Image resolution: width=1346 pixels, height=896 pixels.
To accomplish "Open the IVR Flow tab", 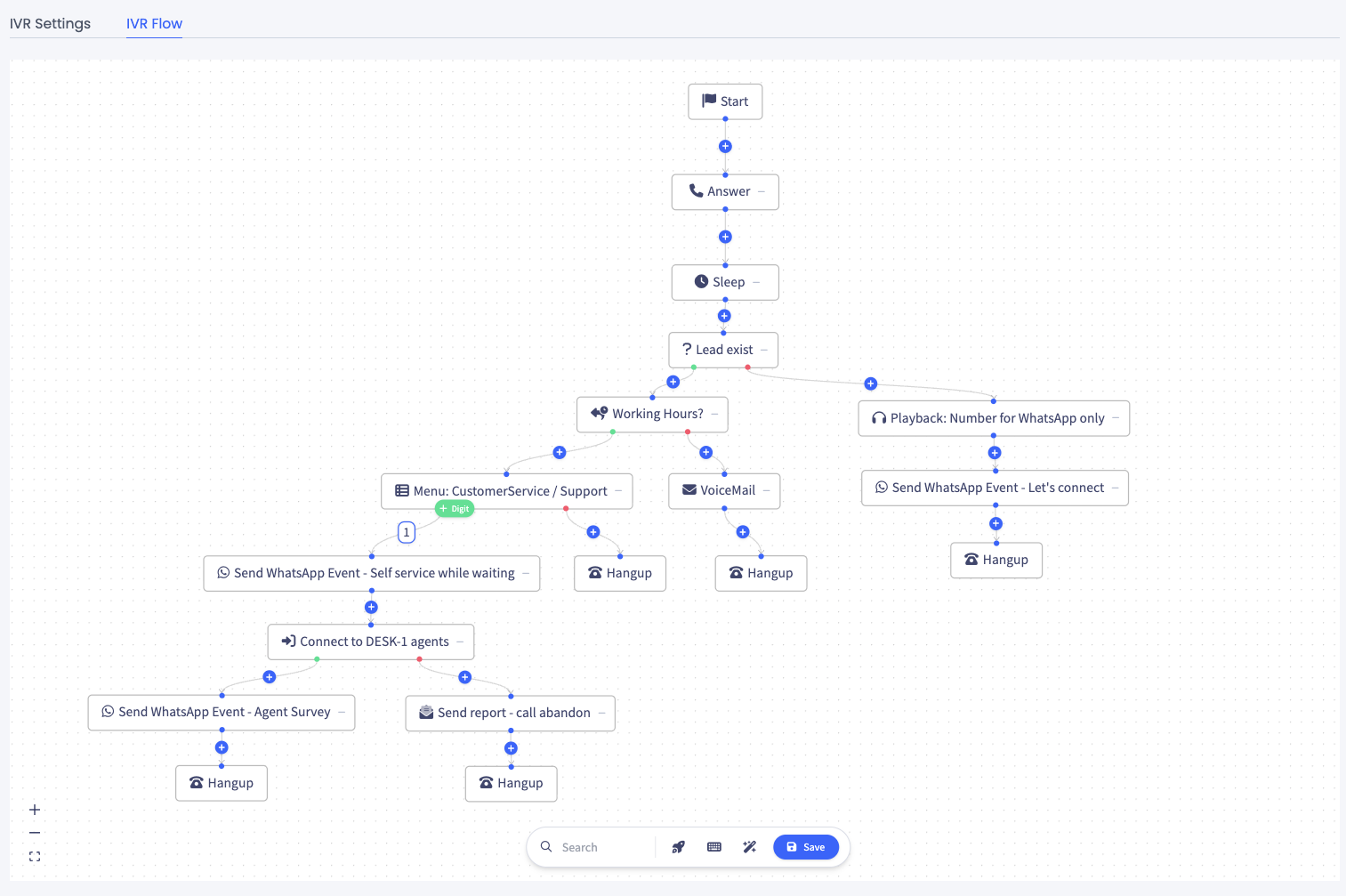I will (153, 23).
